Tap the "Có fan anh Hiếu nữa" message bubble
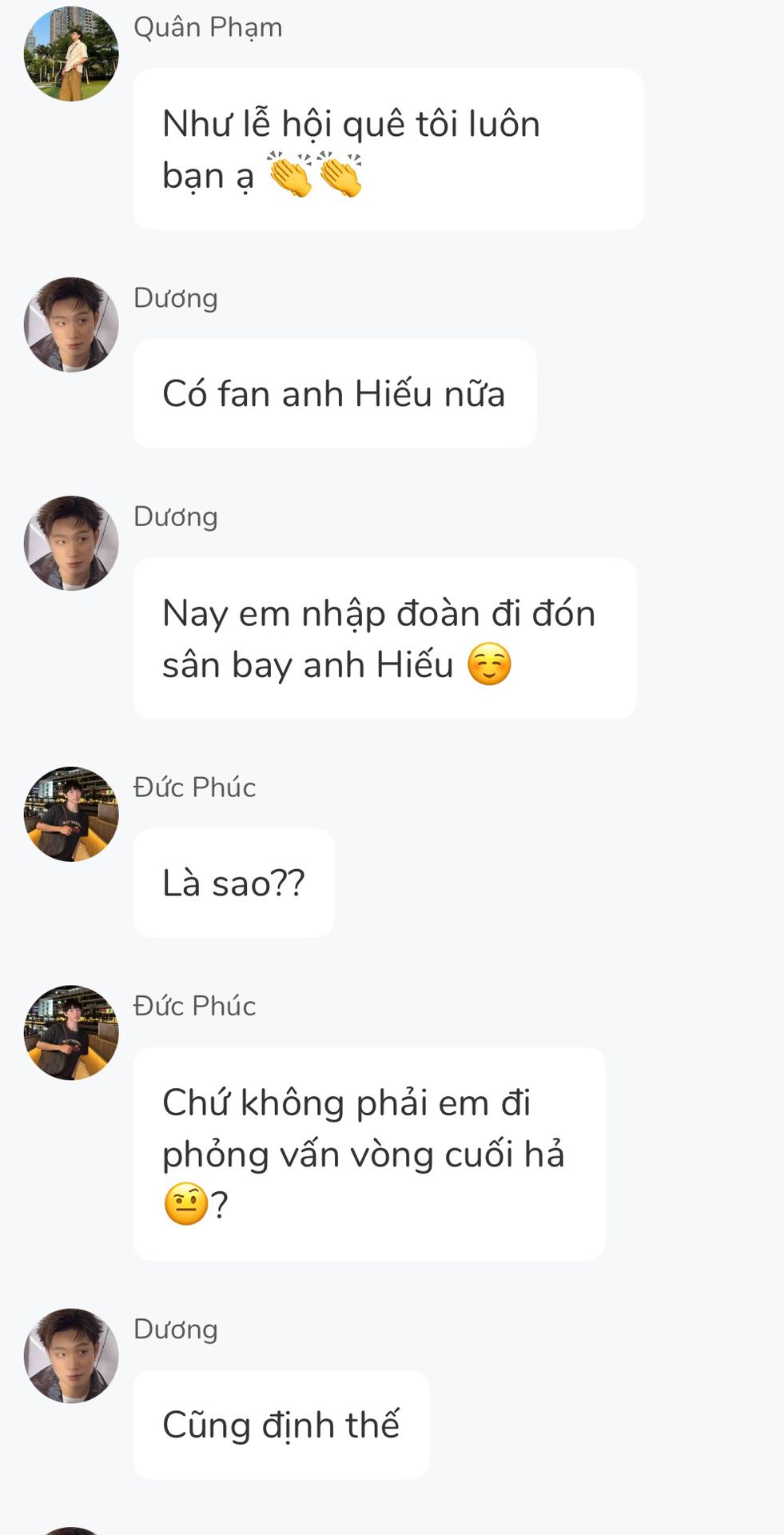784x1535 pixels. (x=334, y=394)
